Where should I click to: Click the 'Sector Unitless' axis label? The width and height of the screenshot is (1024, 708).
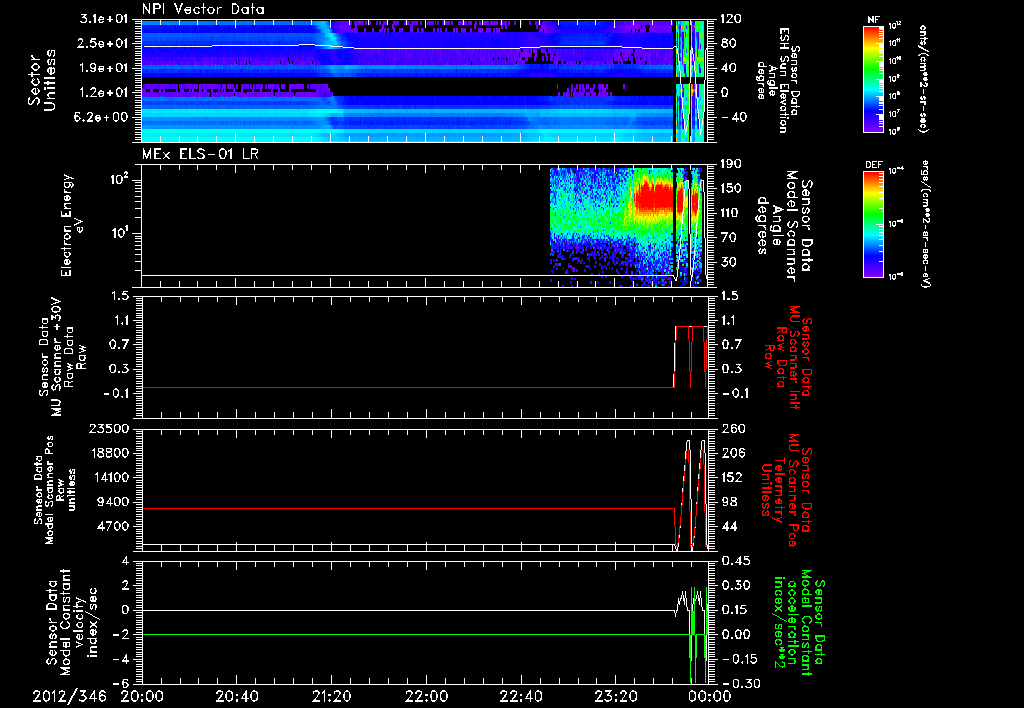pos(42,80)
